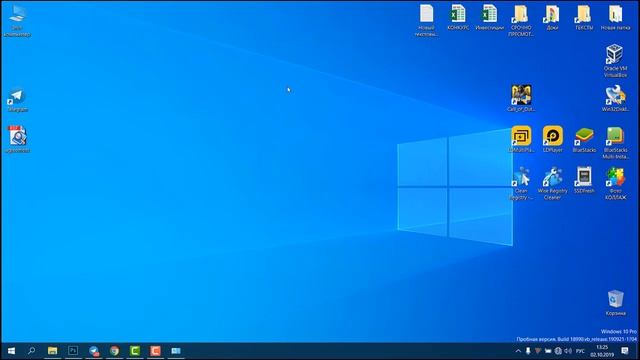
Task: Launch Wise Registry Cleaner
Action: point(553,183)
